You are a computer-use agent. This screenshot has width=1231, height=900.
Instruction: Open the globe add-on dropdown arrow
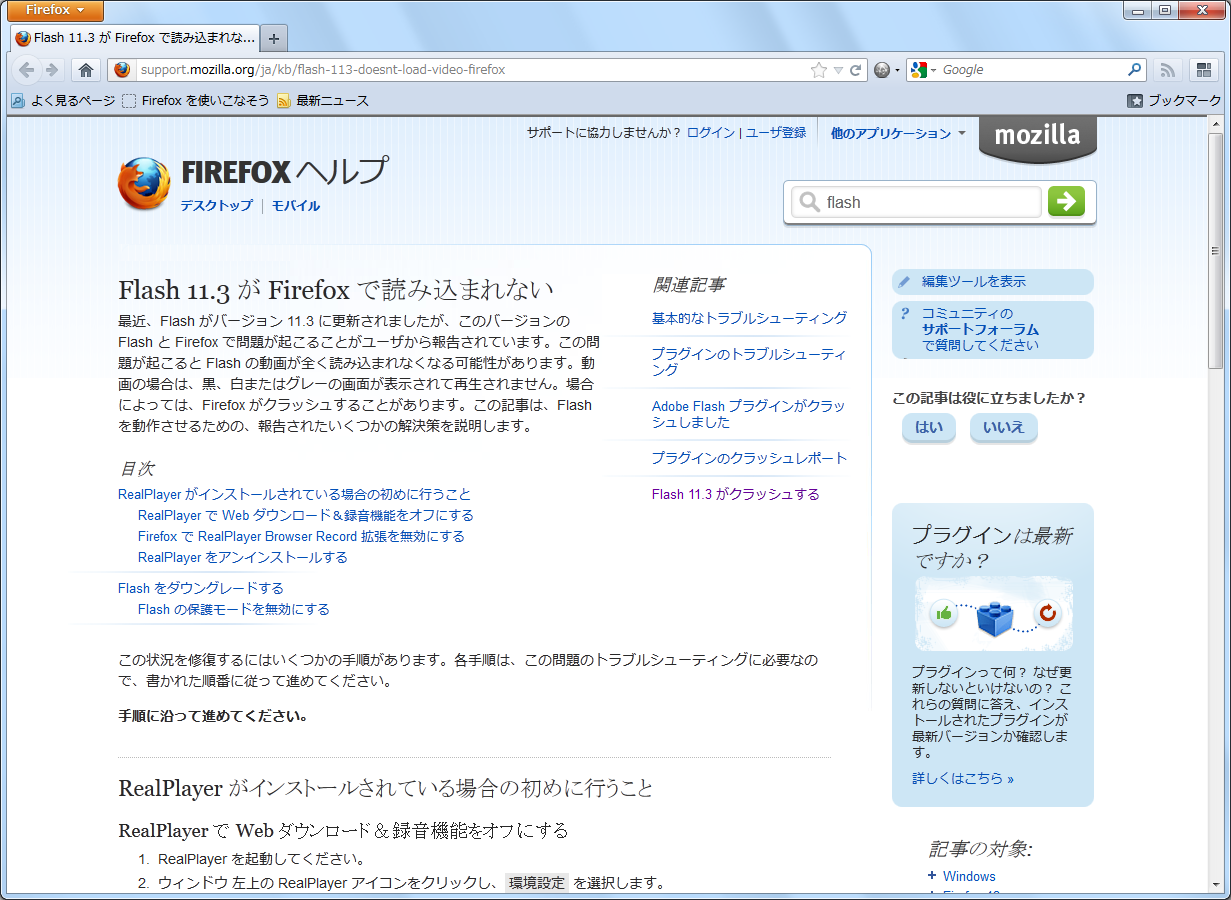897,71
